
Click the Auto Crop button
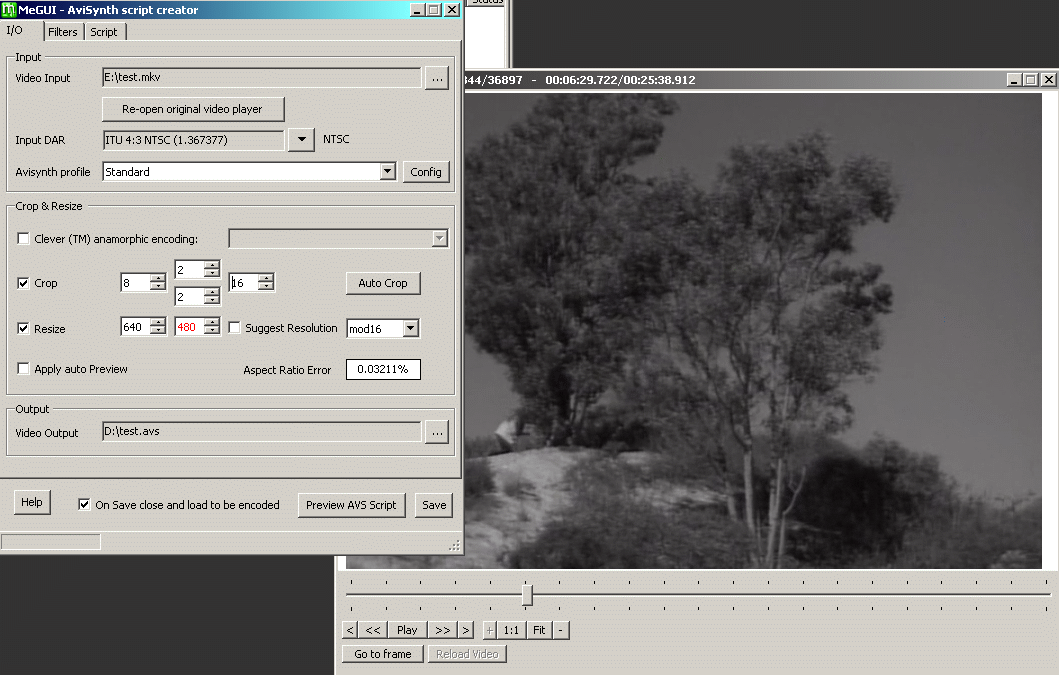coord(383,283)
